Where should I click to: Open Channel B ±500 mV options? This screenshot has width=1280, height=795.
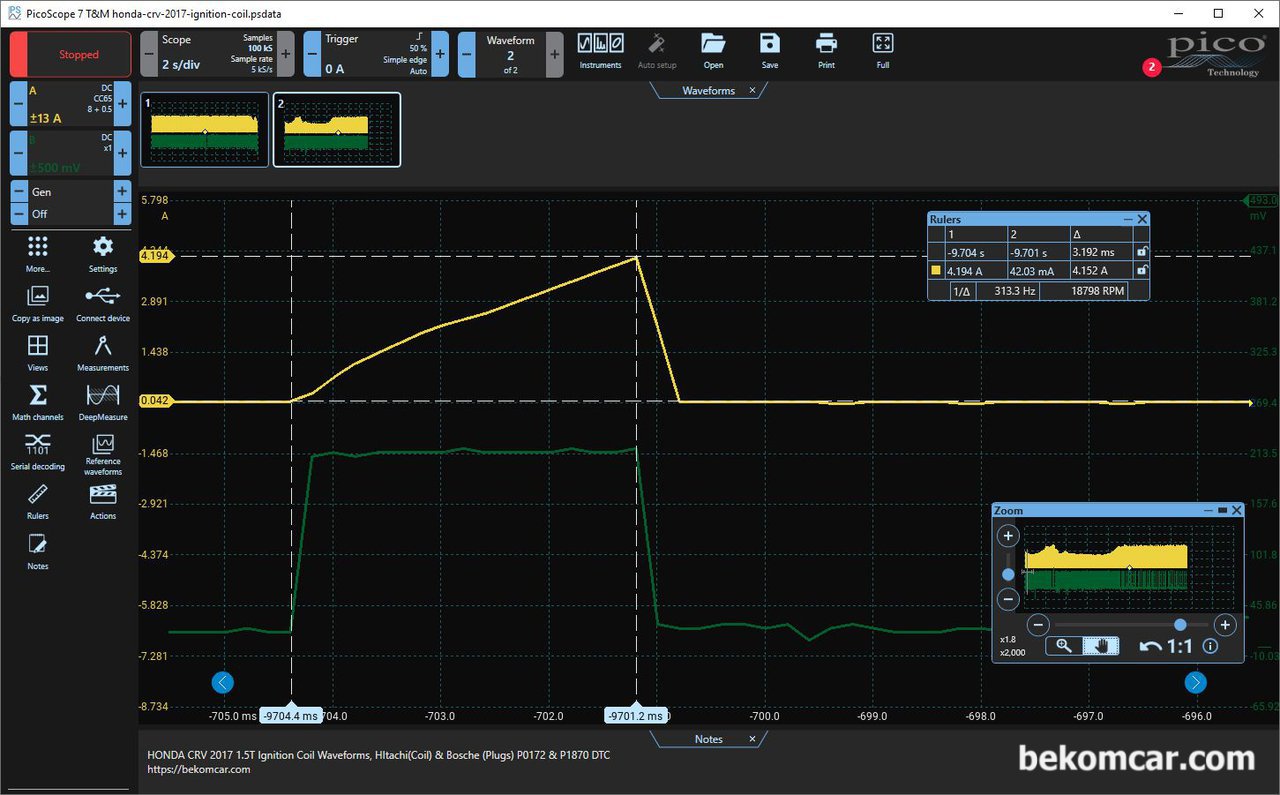pos(70,153)
